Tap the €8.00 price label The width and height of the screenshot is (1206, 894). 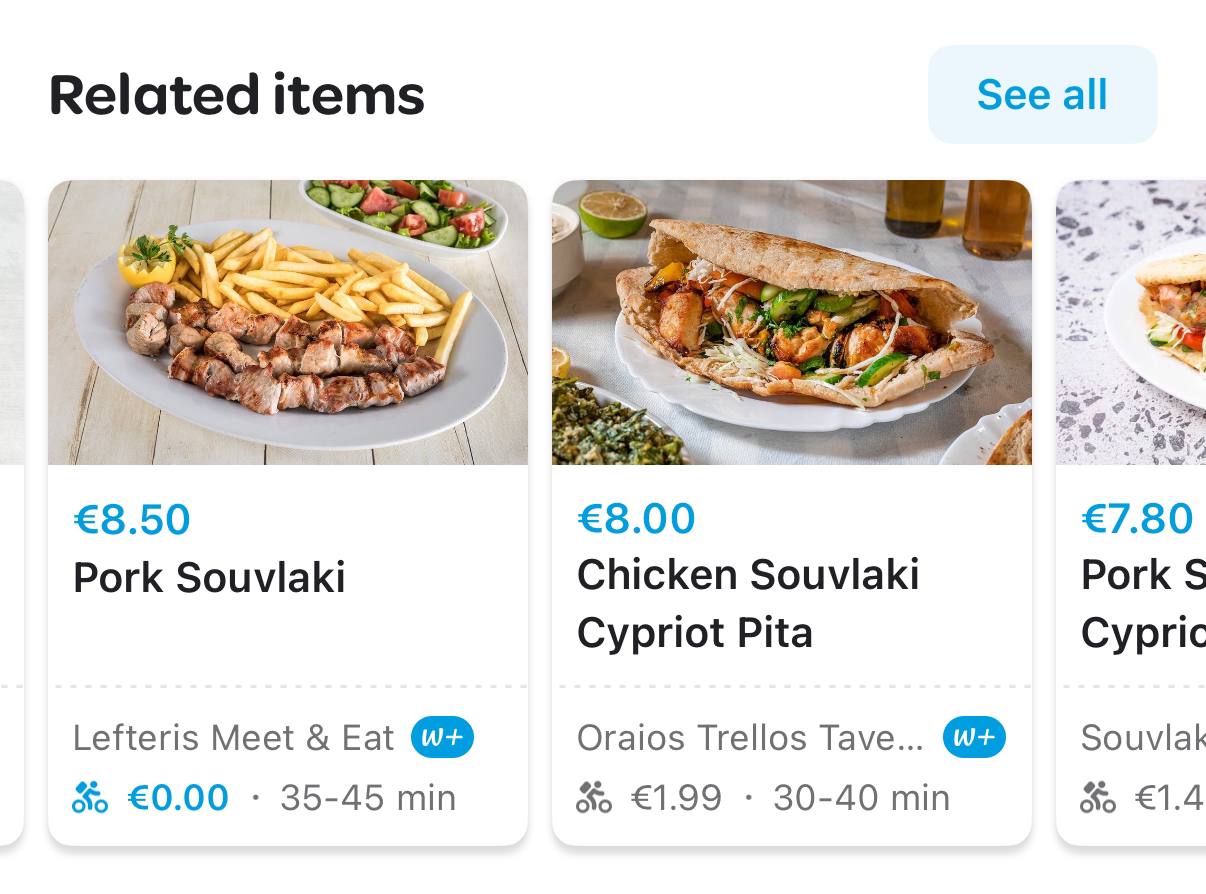coord(636,519)
